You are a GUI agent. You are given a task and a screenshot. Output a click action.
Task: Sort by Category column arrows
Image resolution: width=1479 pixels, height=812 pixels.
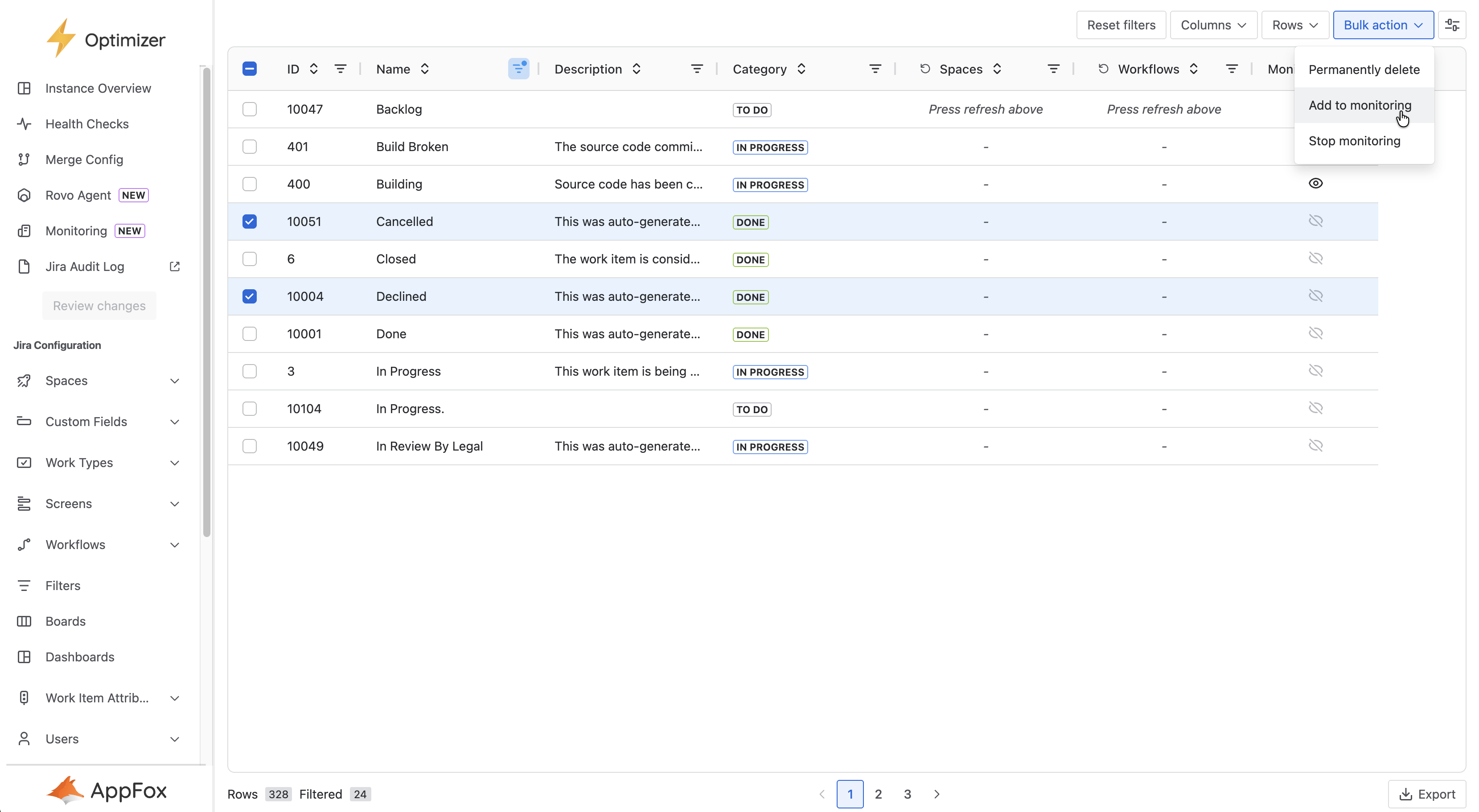(801, 69)
